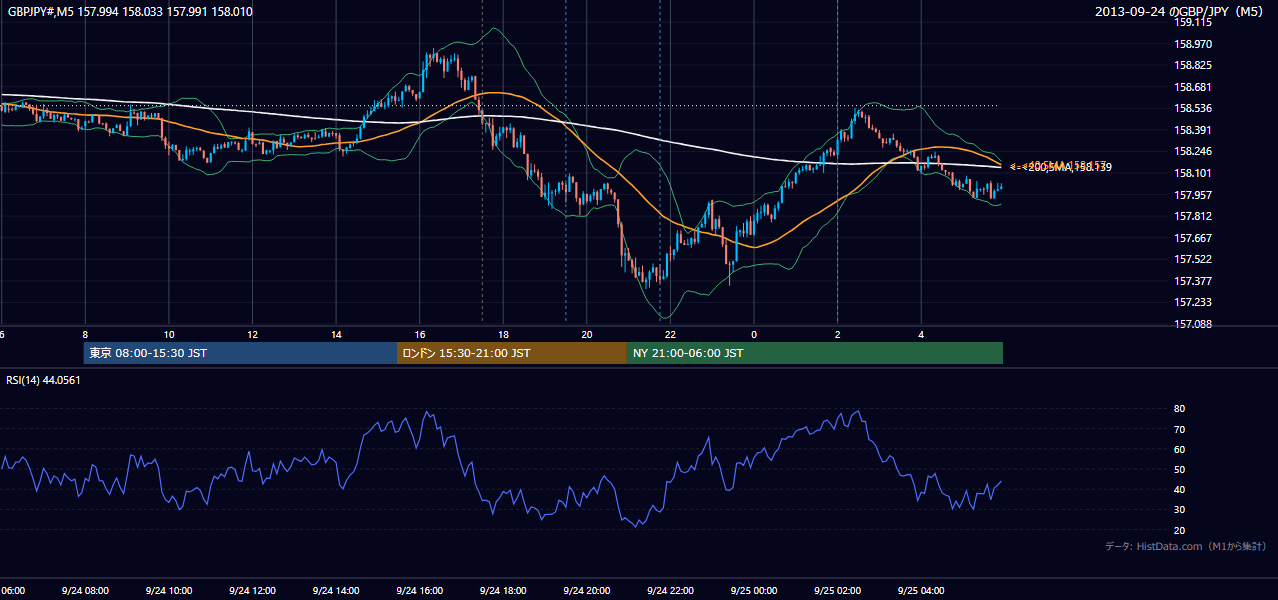Screen dimensions: 1278x600
Task: Click the 9/24 10:00 time label
Action: [169, 590]
